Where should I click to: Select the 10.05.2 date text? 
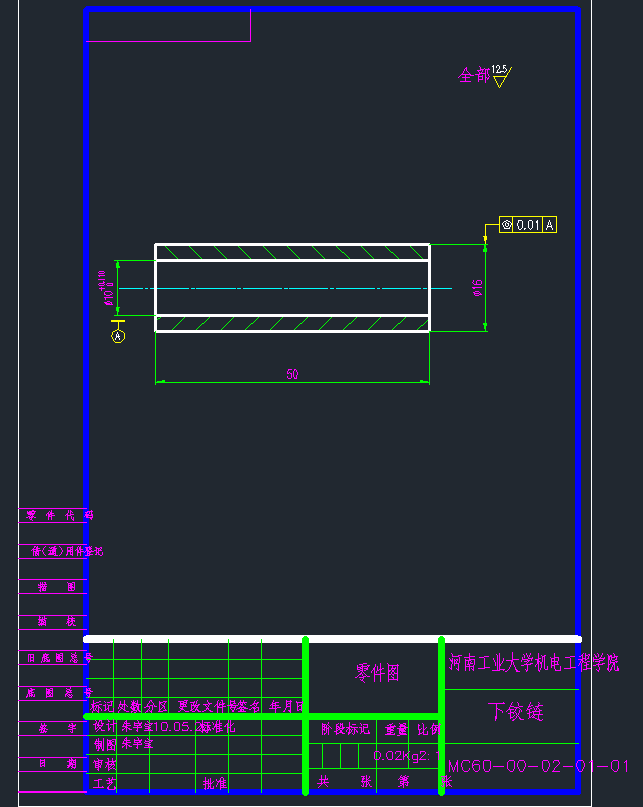click(x=176, y=727)
